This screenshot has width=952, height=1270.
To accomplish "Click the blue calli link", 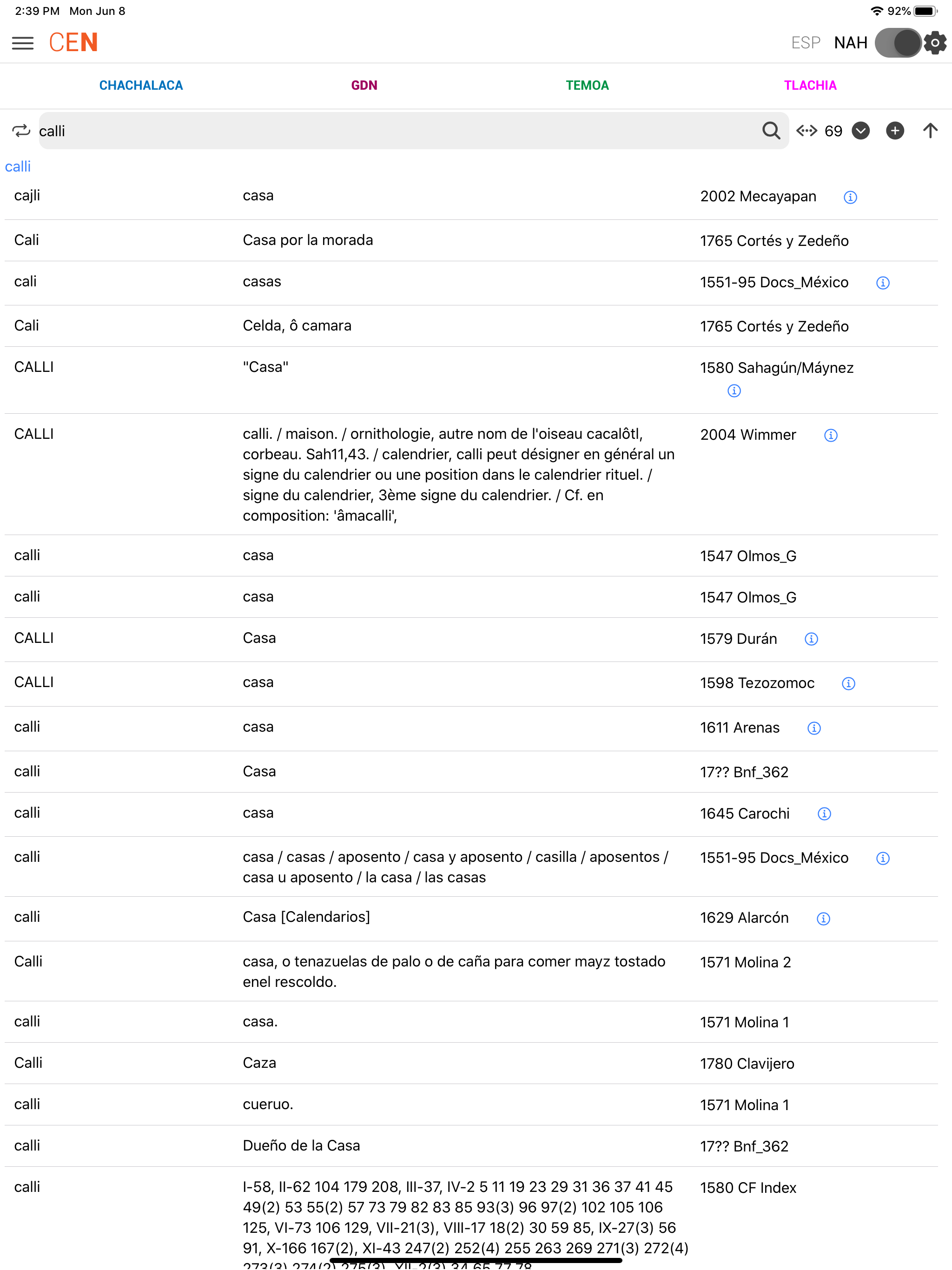I will tap(18, 167).
